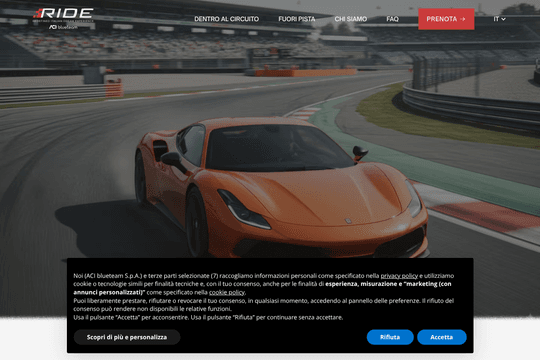Go to the Chi Siamo page
This screenshot has width=540, height=360.
351,19
